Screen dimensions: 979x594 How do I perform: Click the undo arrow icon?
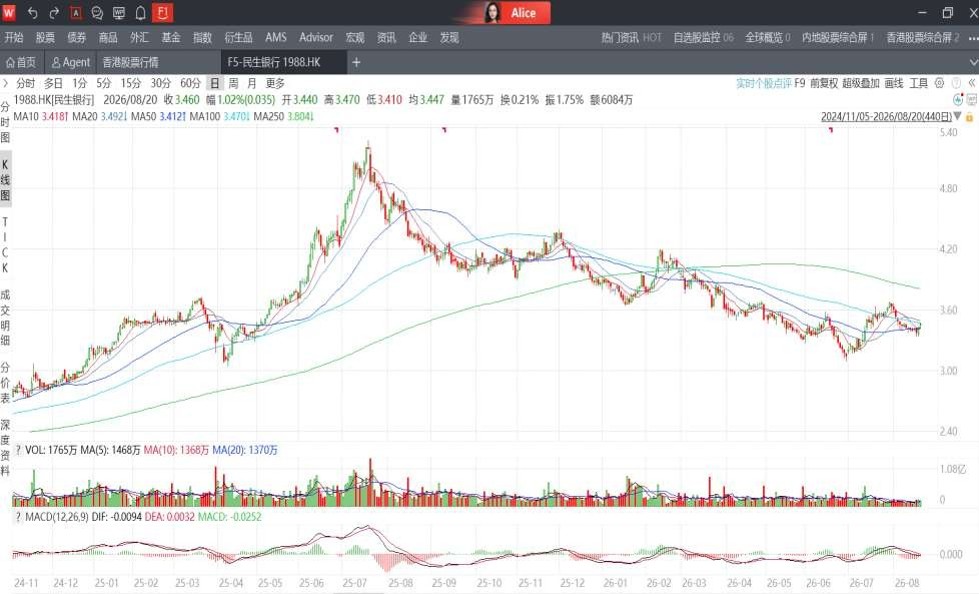point(33,12)
